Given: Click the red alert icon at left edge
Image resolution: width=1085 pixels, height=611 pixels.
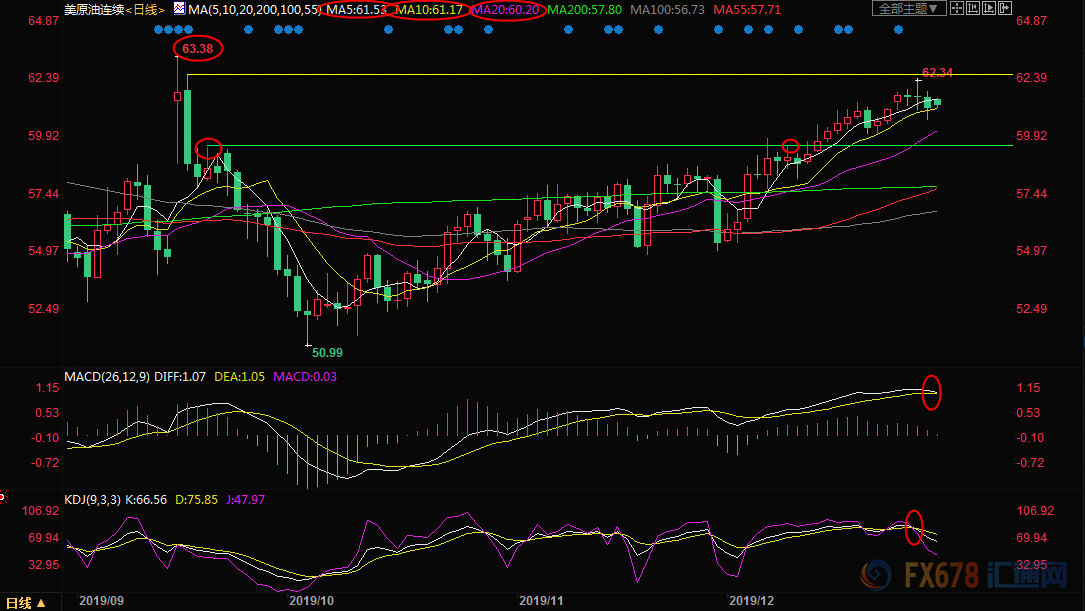Looking at the screenshot, I should [3, 496].
